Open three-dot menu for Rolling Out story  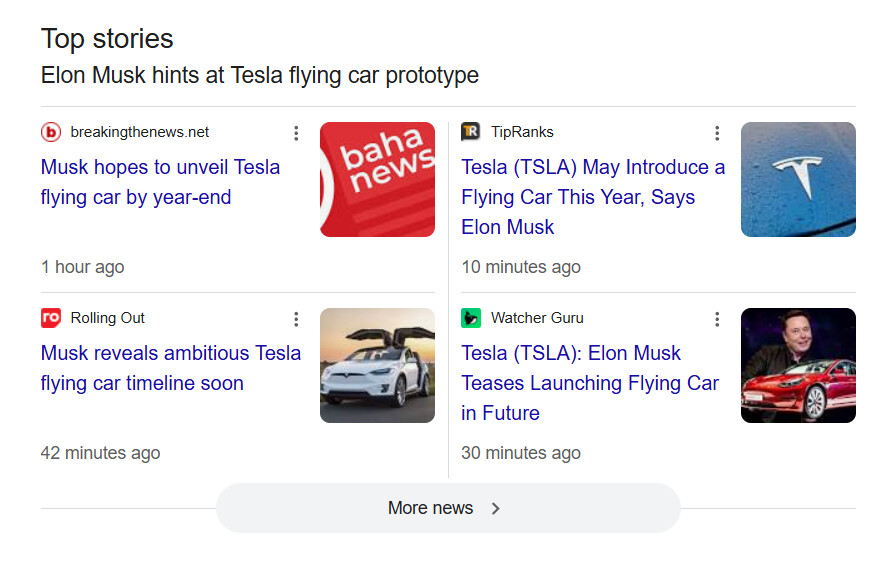pyautogui.click(x=296, y=319)
